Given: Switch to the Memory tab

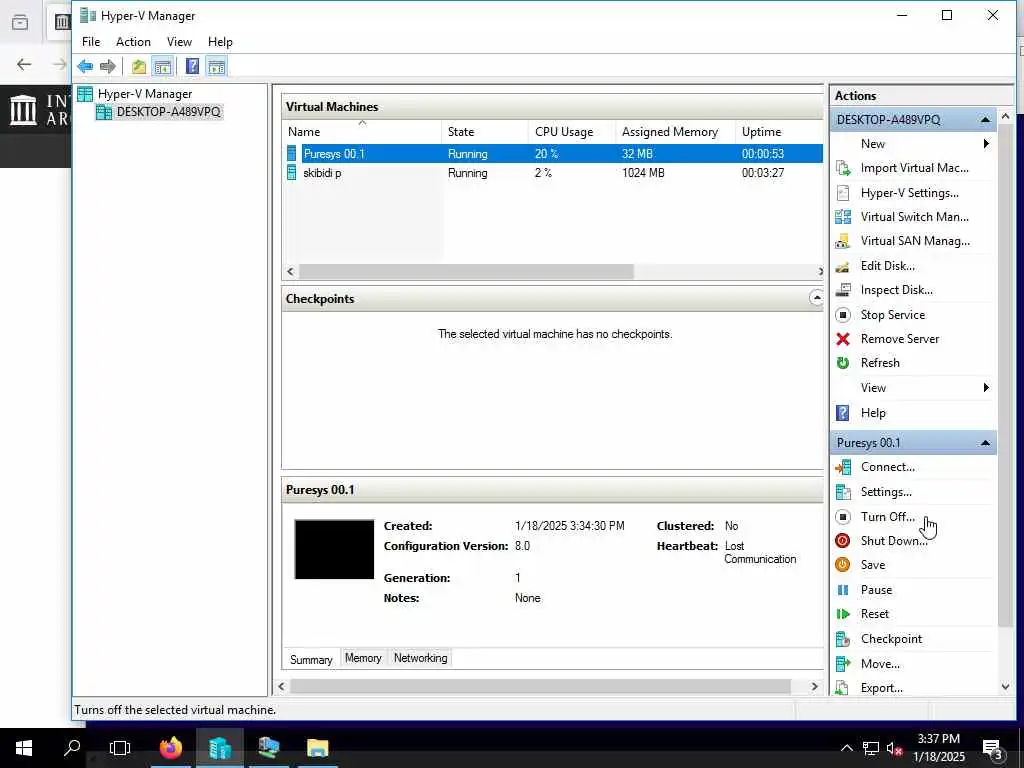Looking at the screenshot, I should point(363,658).
